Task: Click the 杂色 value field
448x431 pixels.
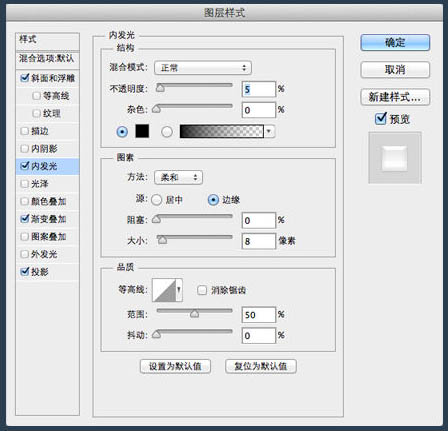Action: tap(259, 110)
